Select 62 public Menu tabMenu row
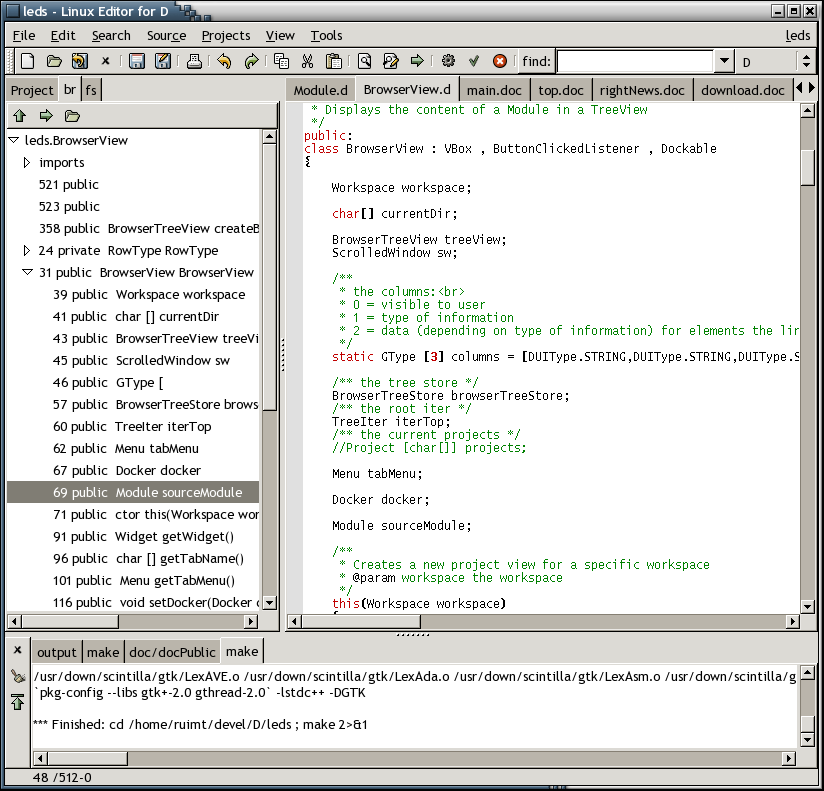824x791 pixels. 133,448
